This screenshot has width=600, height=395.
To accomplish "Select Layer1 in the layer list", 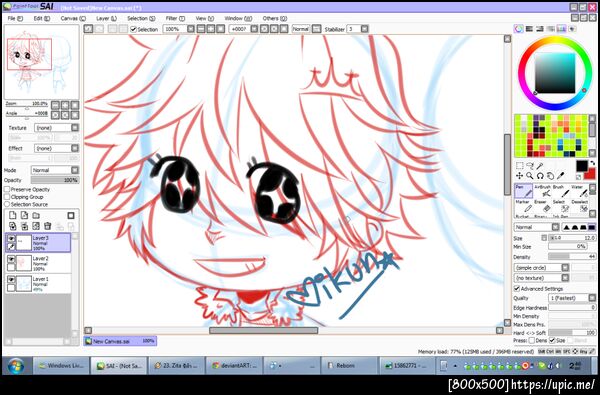I will 38,284.
